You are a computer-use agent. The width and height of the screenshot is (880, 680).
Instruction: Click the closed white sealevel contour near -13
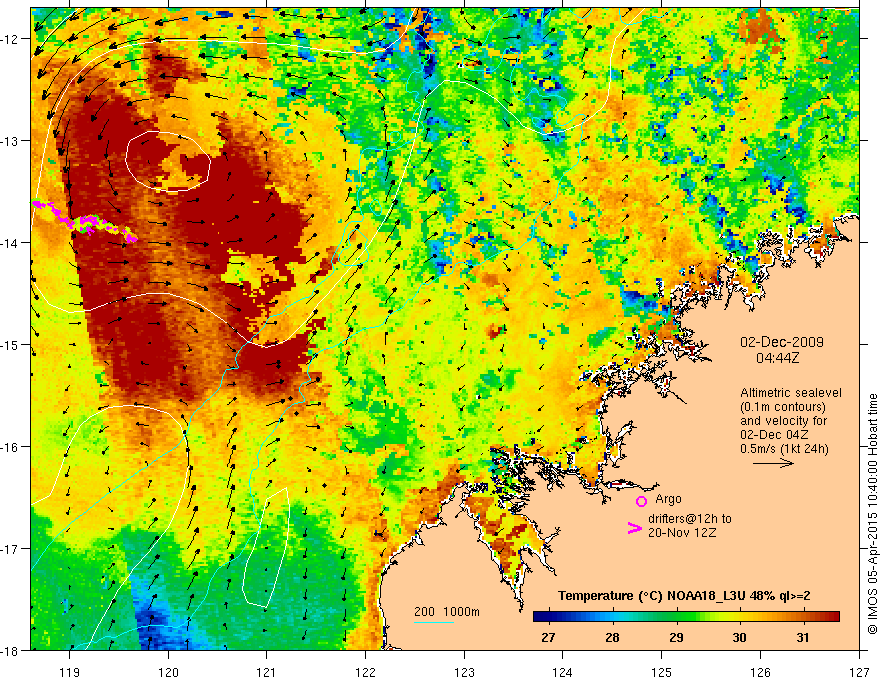point(168,162)
